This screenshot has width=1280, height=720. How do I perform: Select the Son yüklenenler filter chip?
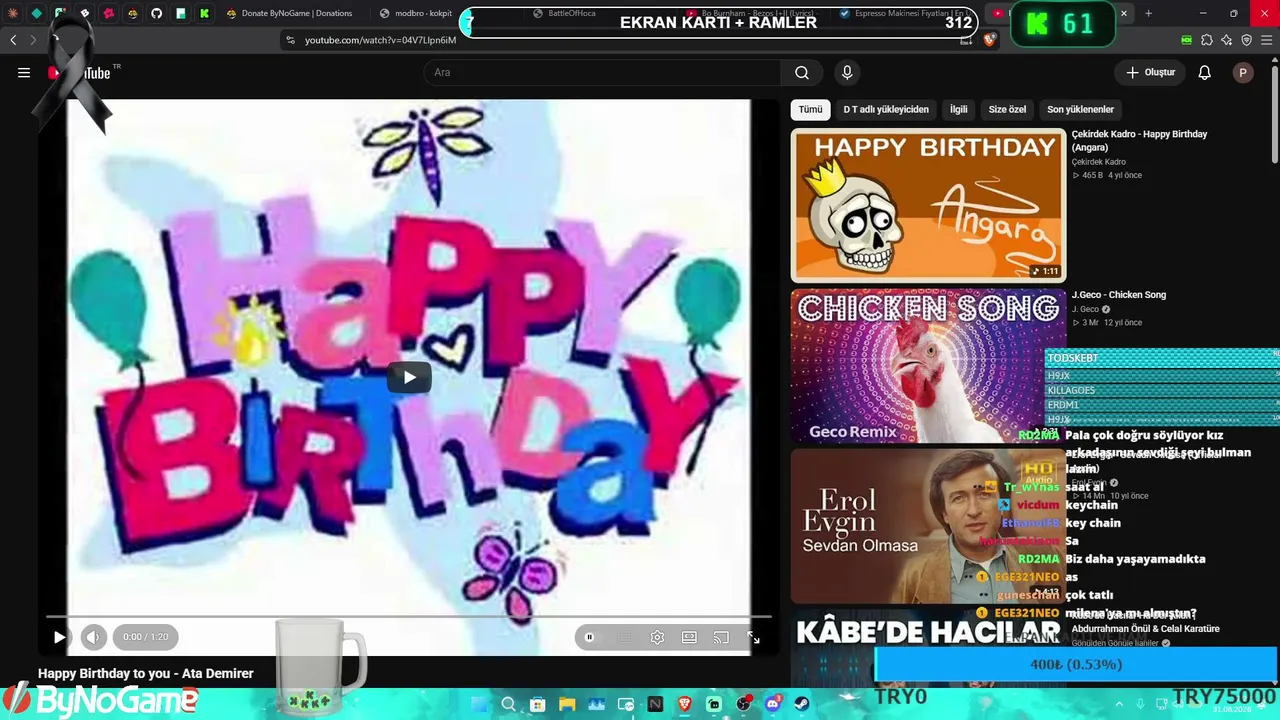click(x=1080, y=109)
